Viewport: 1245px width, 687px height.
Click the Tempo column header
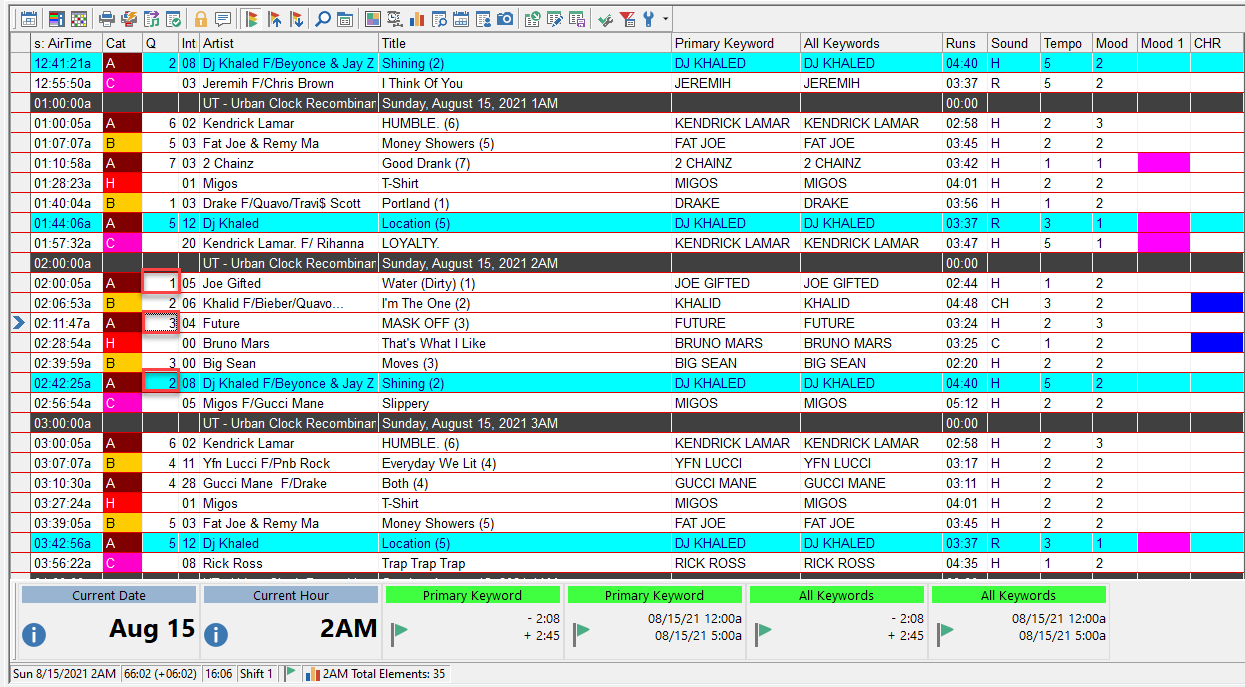(1063, 43)
